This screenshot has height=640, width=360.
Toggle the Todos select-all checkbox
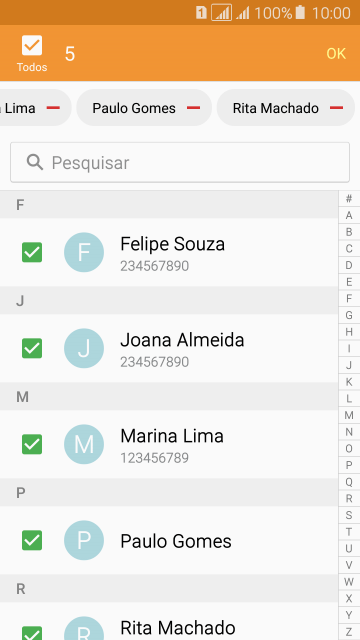[x=32, y=45]
